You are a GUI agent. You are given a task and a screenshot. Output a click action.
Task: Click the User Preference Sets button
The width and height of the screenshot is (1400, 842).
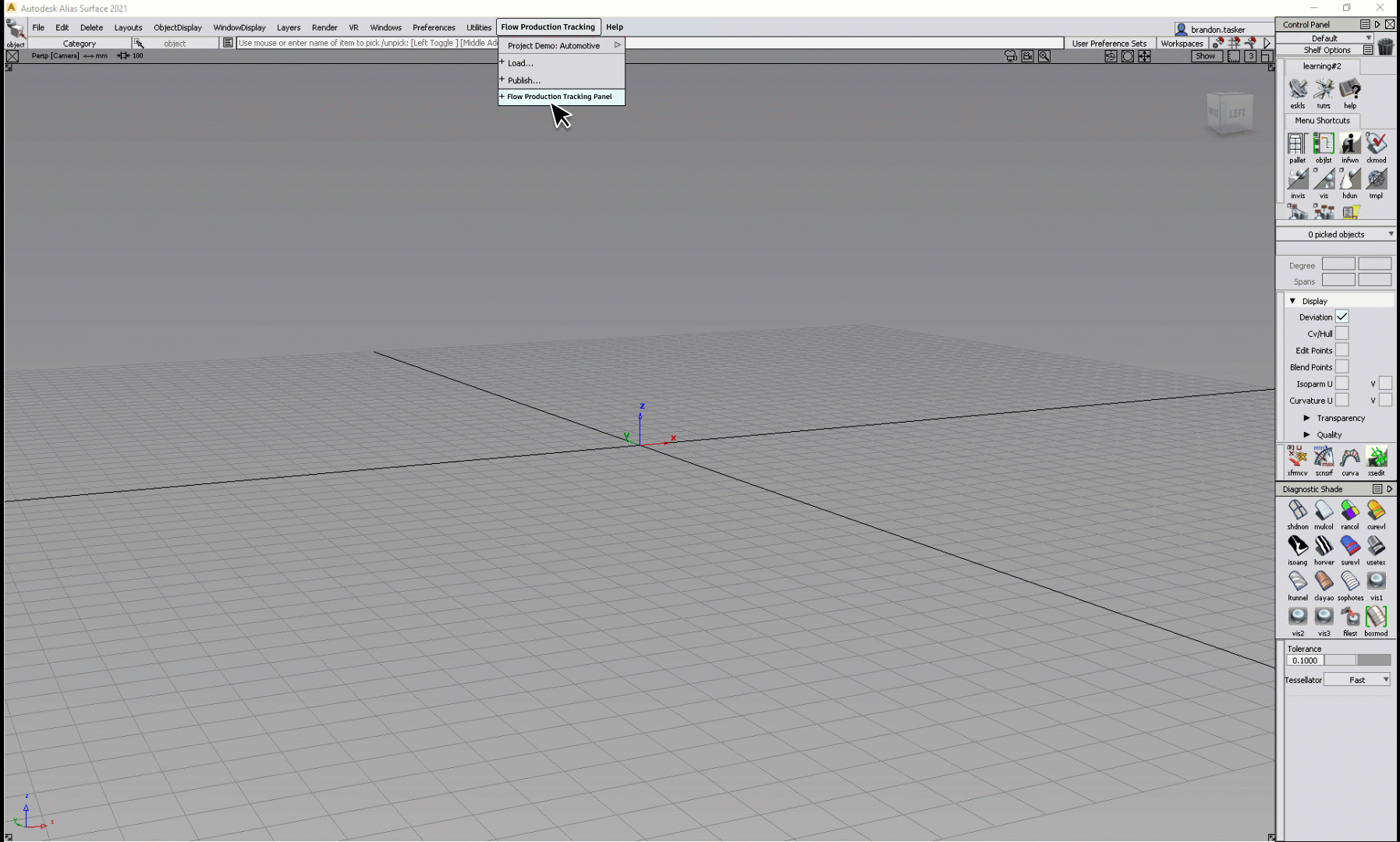(1110, 43)
